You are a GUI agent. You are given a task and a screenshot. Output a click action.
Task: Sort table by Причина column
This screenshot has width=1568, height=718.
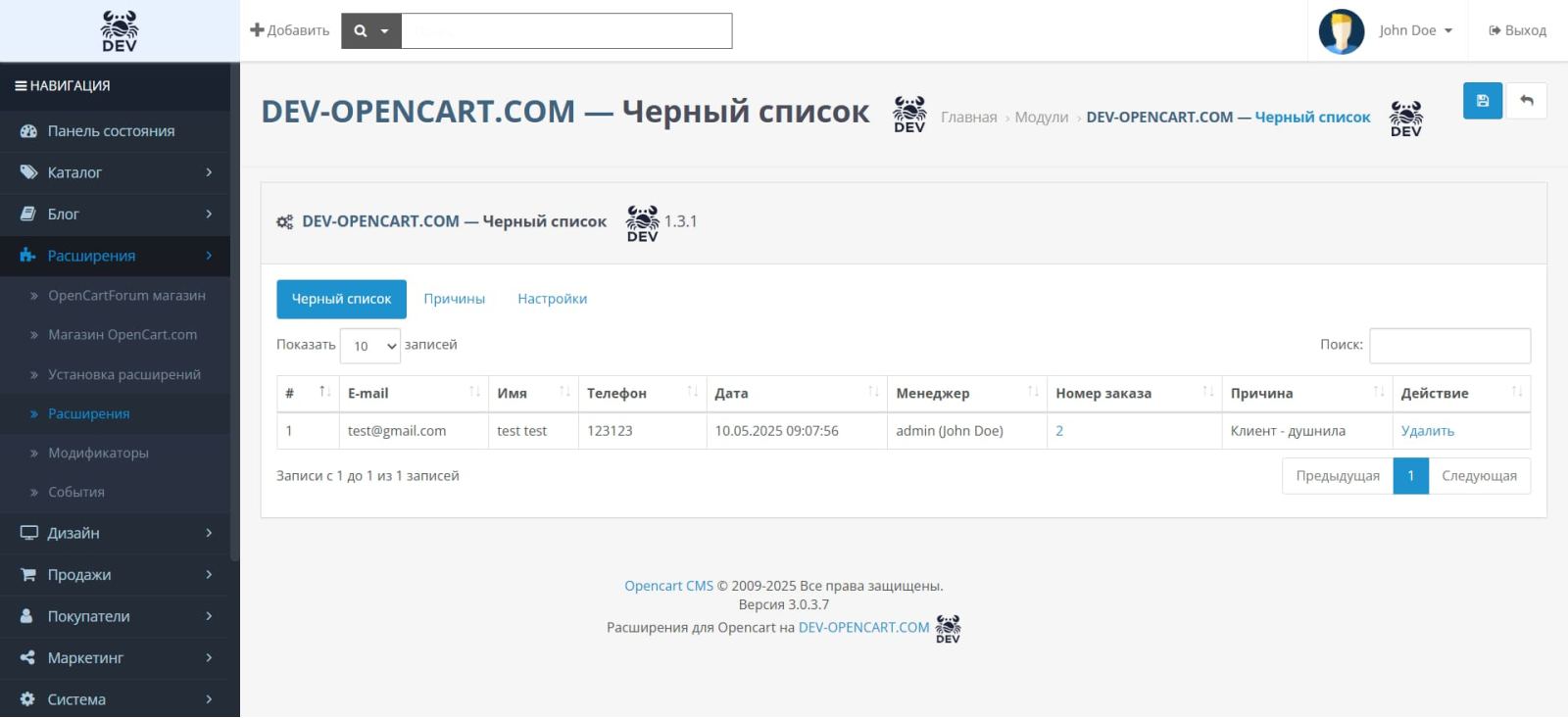tap(1307, 394)
